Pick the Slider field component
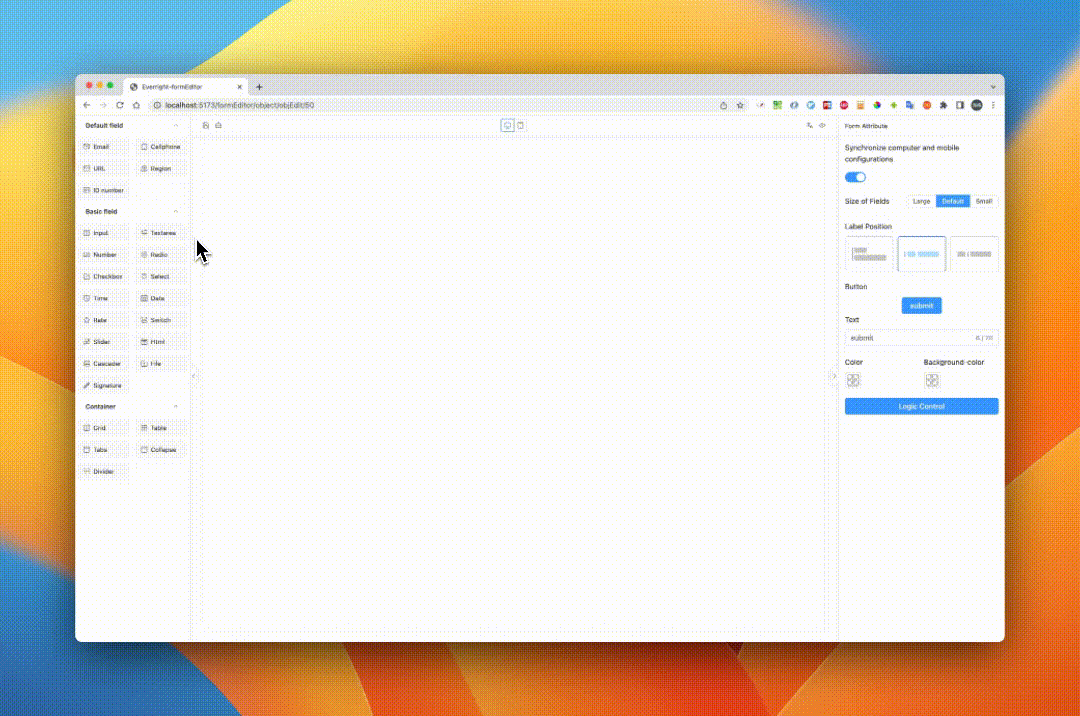 point(104,341)
